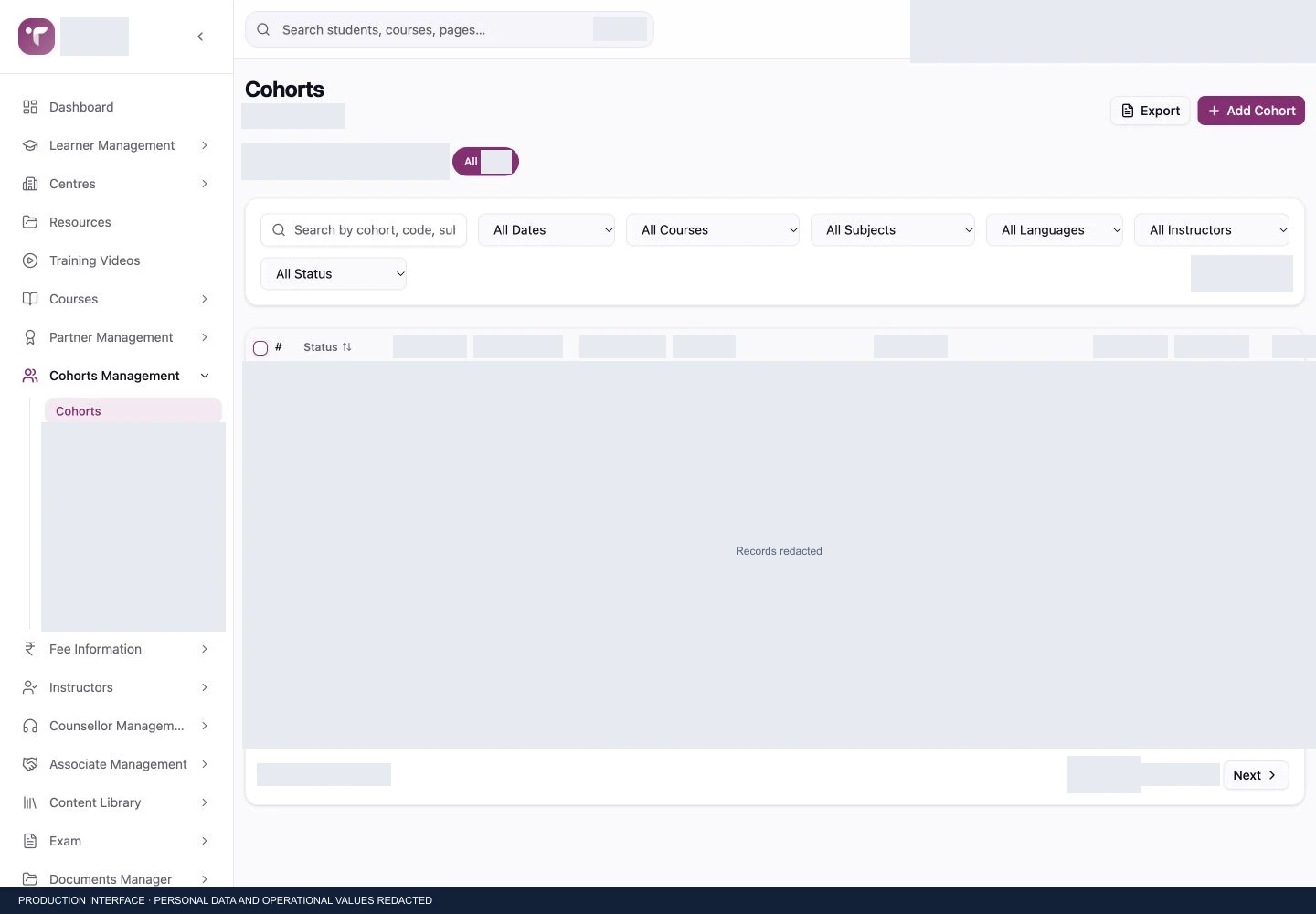Click the Content Library shelf icon
This screenshot has height=914, width=1316.
[x=30, y=802]
